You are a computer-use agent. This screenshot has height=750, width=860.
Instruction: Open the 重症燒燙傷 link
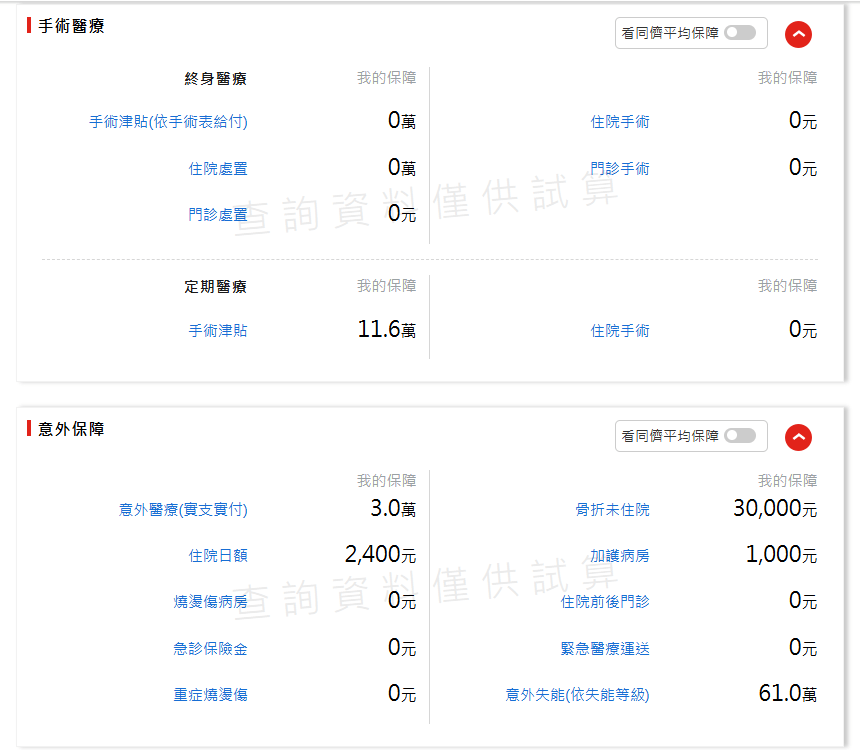click(x=210, y=695)
